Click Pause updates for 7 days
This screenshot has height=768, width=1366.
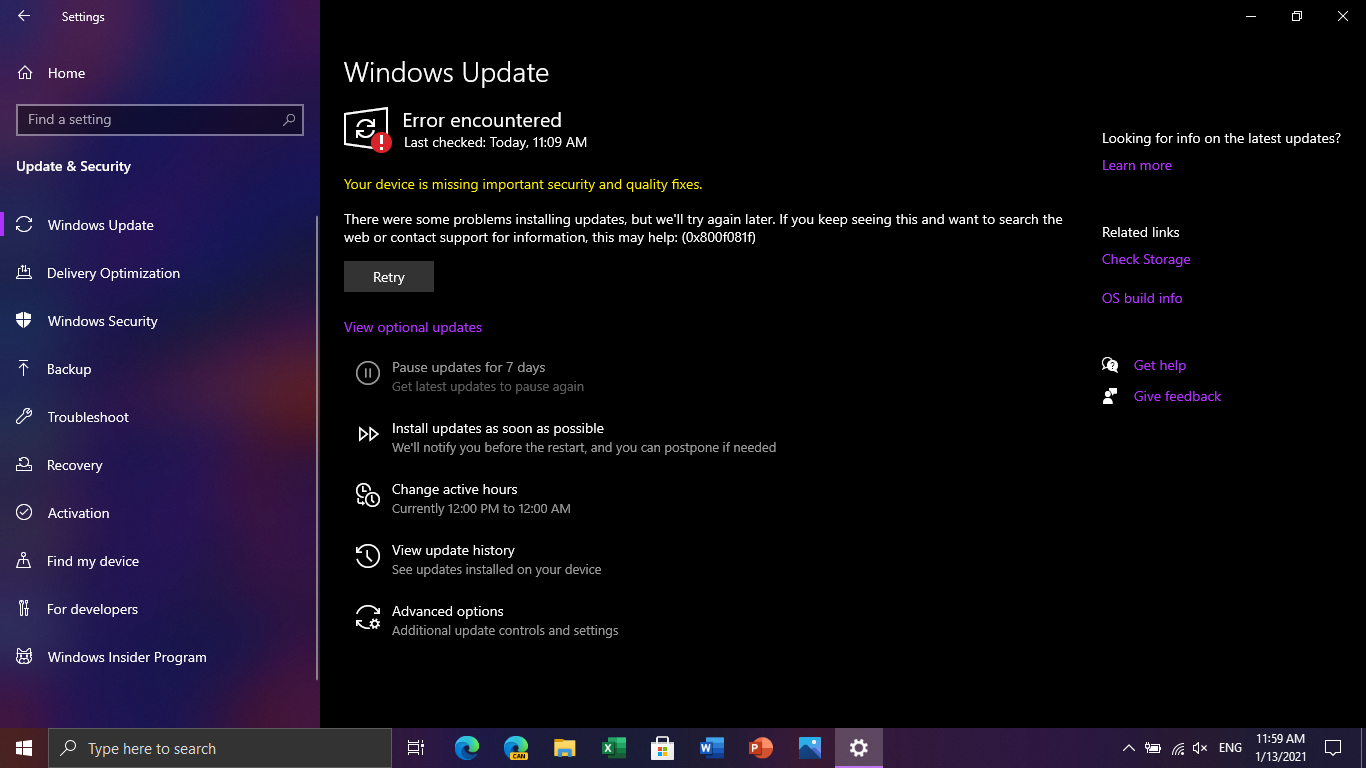coord(468,376)
